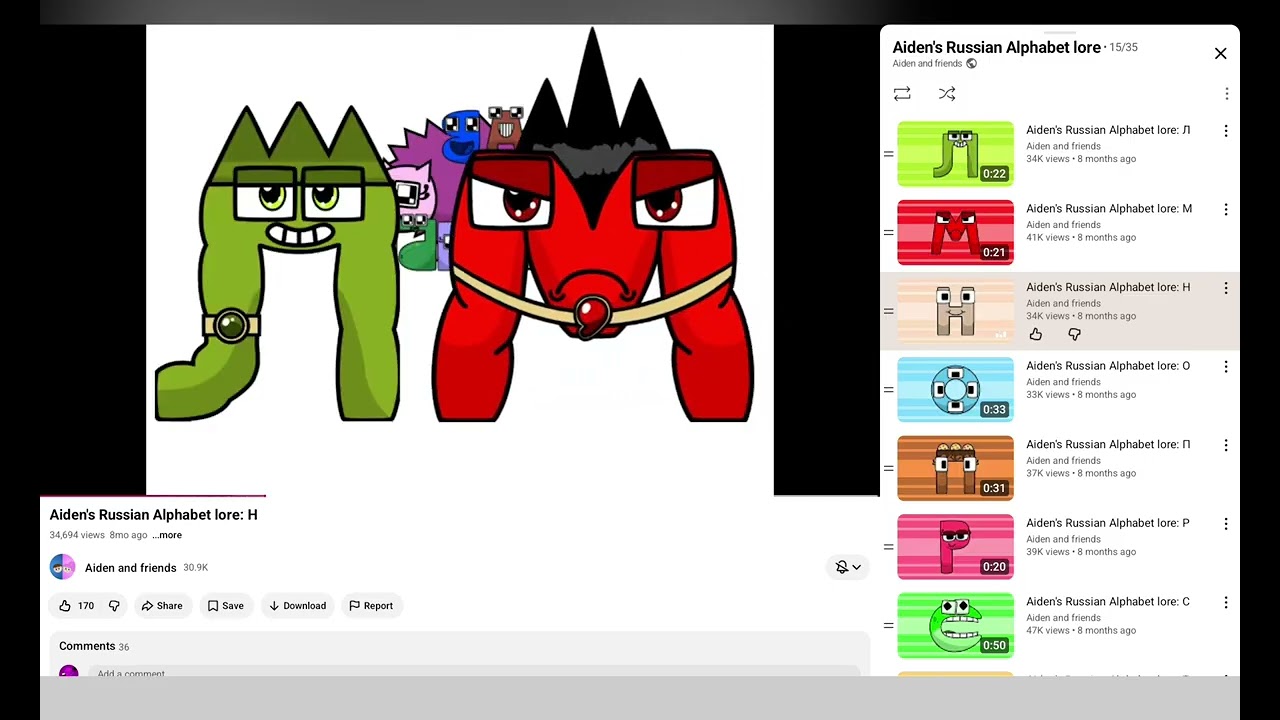1280x720 pixels.
Task: Expand description with ...more
Action: coord(167,535)
